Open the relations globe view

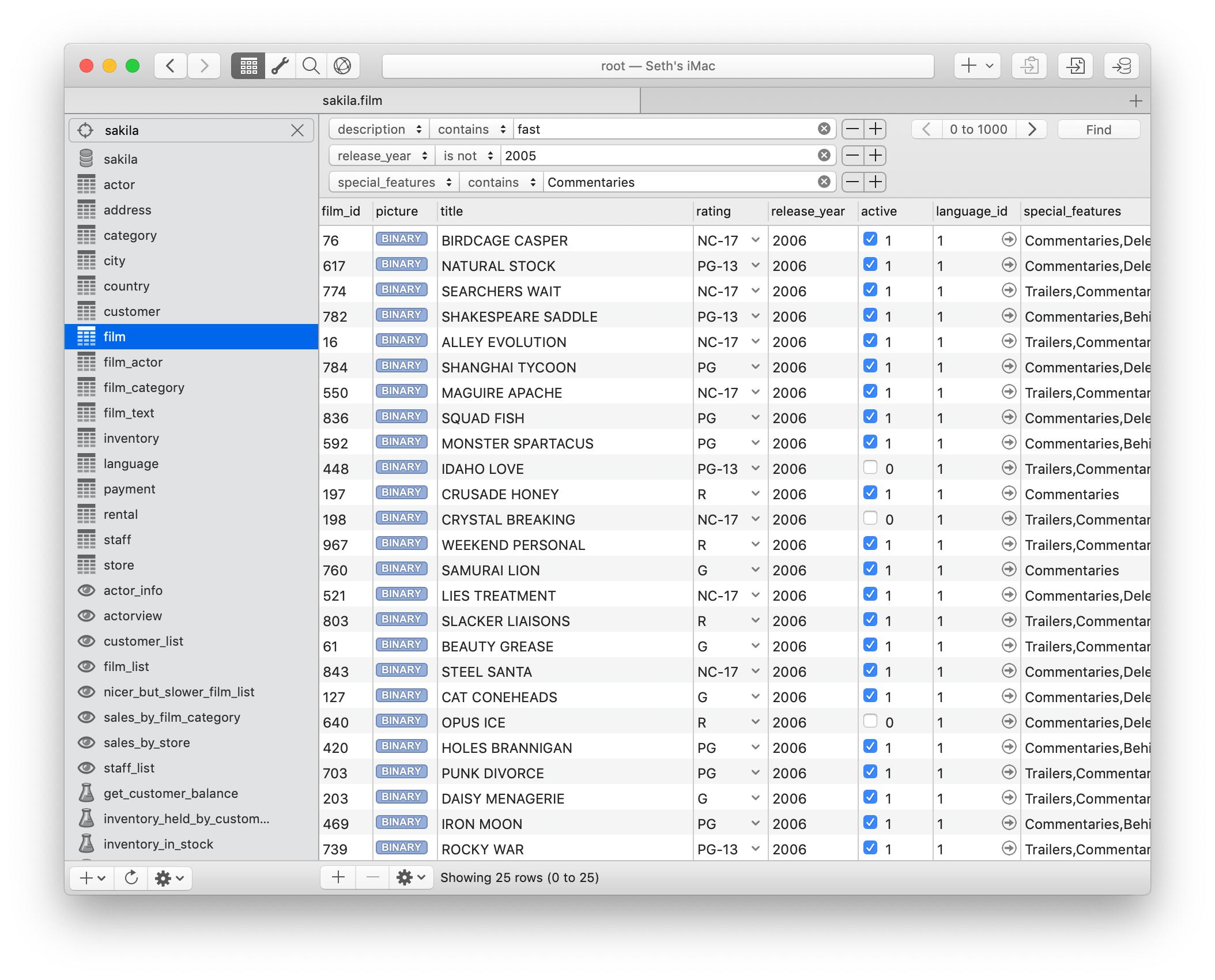[x=343, y=66]
